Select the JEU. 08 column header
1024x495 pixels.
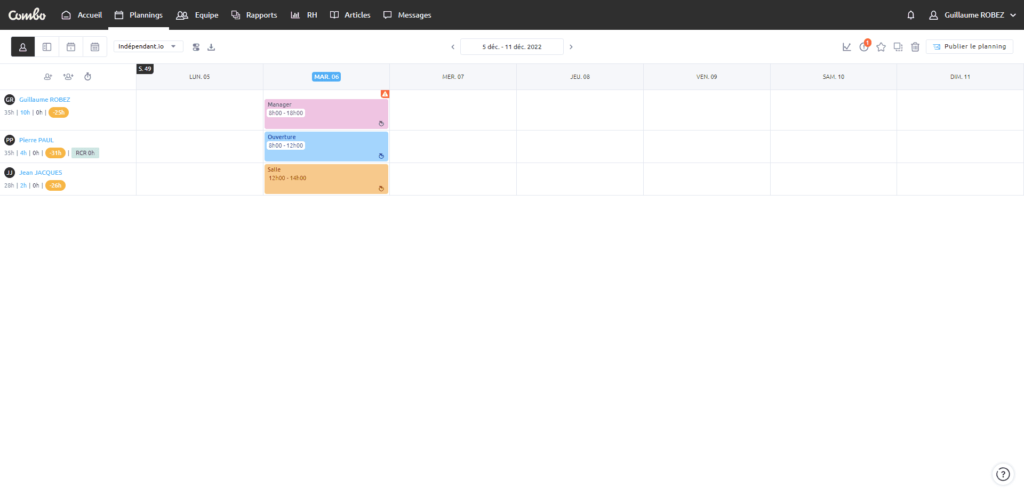[x=580, y=76]
